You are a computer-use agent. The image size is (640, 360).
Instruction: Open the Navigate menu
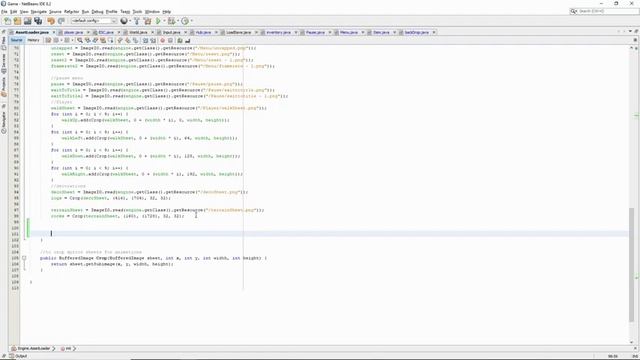click(39, 12)
